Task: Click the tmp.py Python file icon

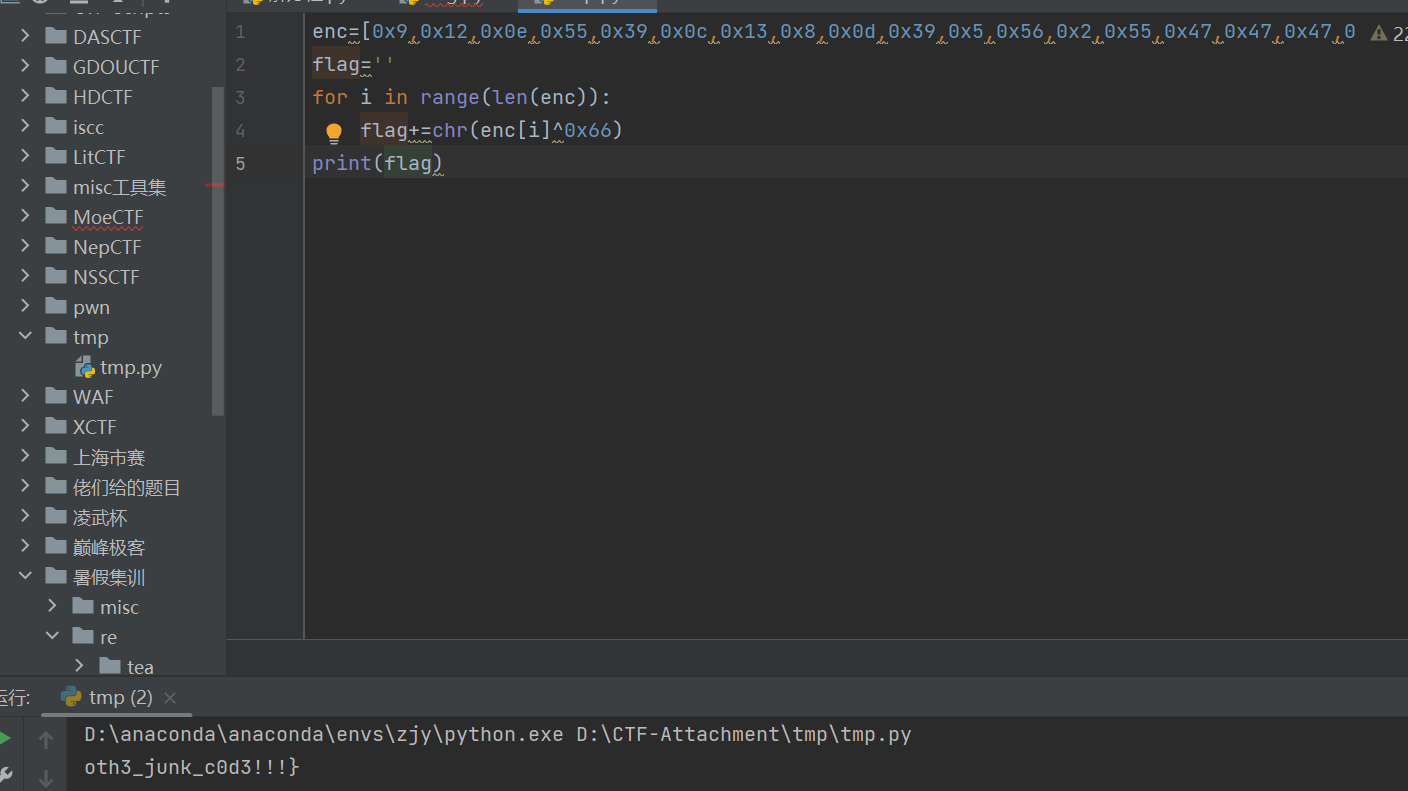Action: coord(85,368)
